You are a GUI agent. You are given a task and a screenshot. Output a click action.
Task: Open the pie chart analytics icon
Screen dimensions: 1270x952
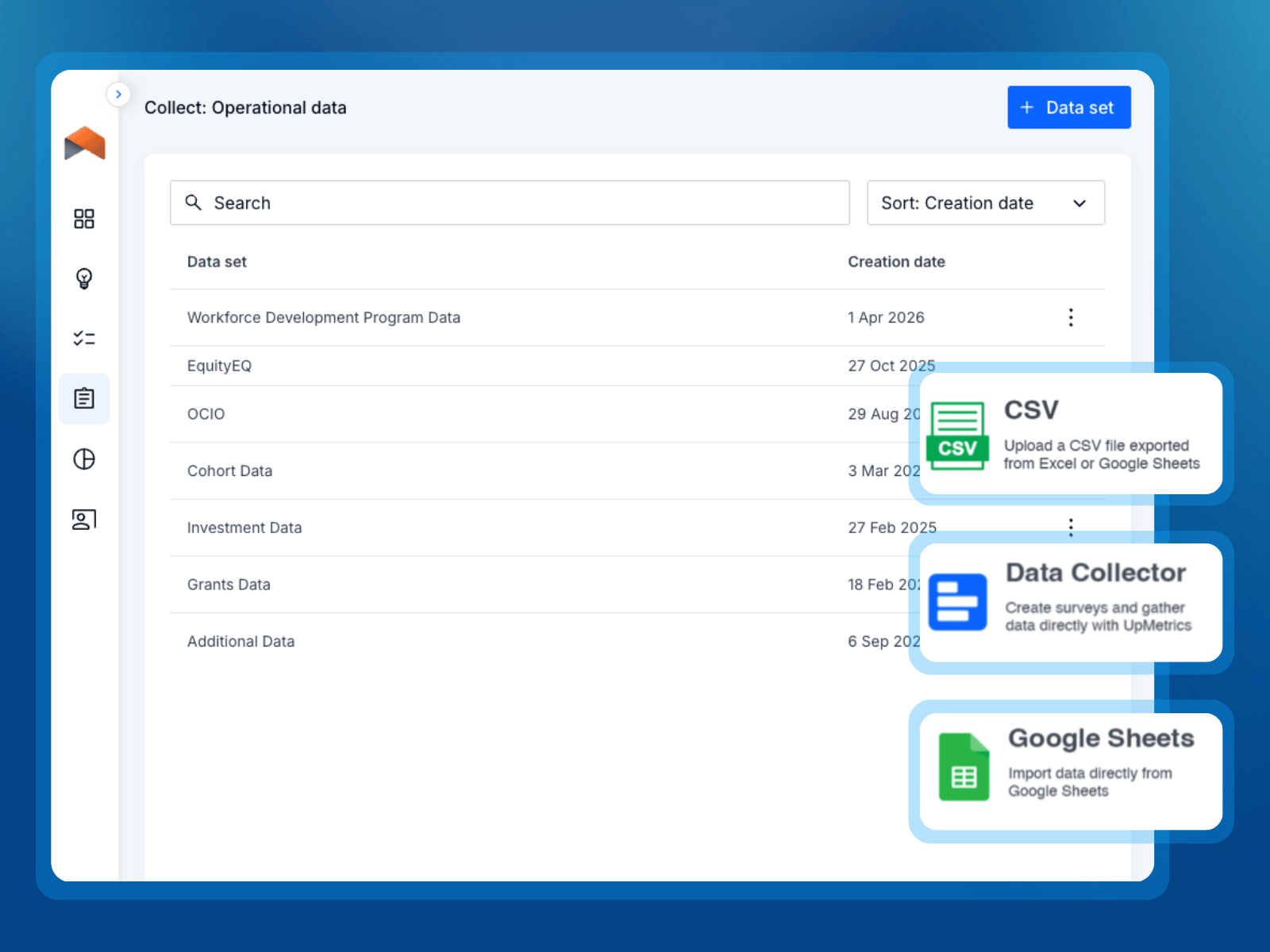point(84,459)
